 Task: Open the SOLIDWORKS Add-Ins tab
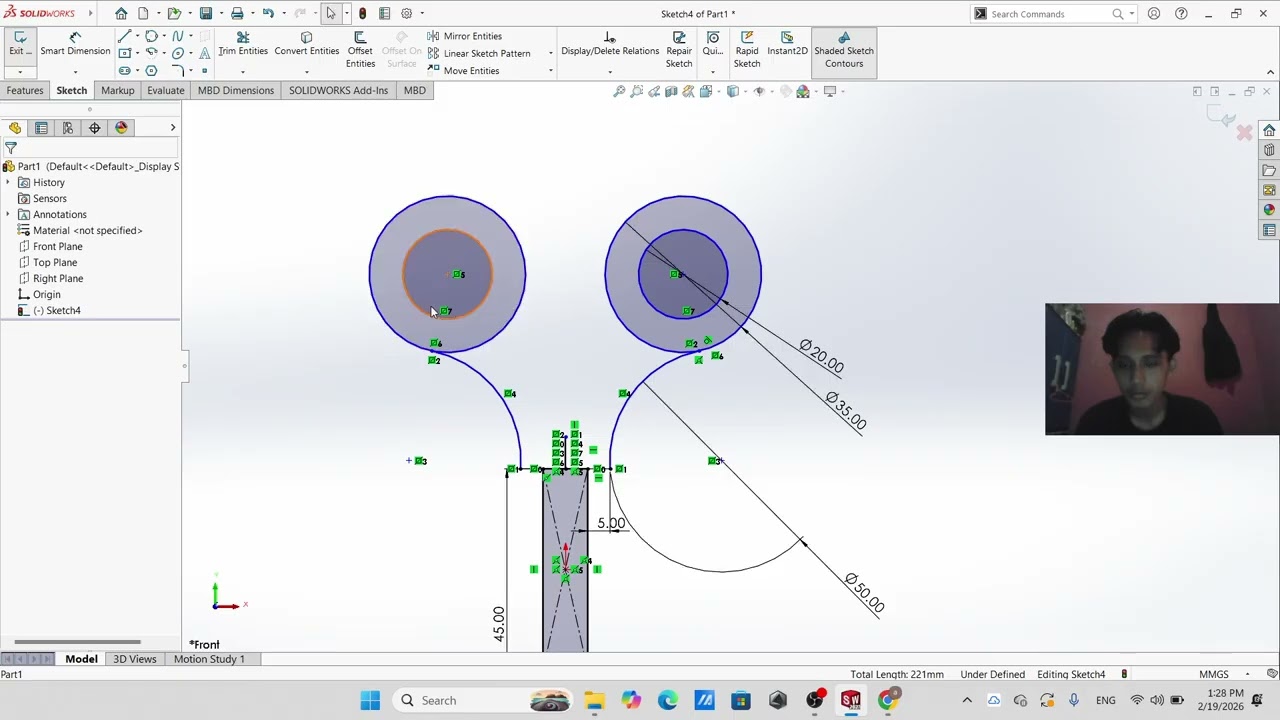338,90
